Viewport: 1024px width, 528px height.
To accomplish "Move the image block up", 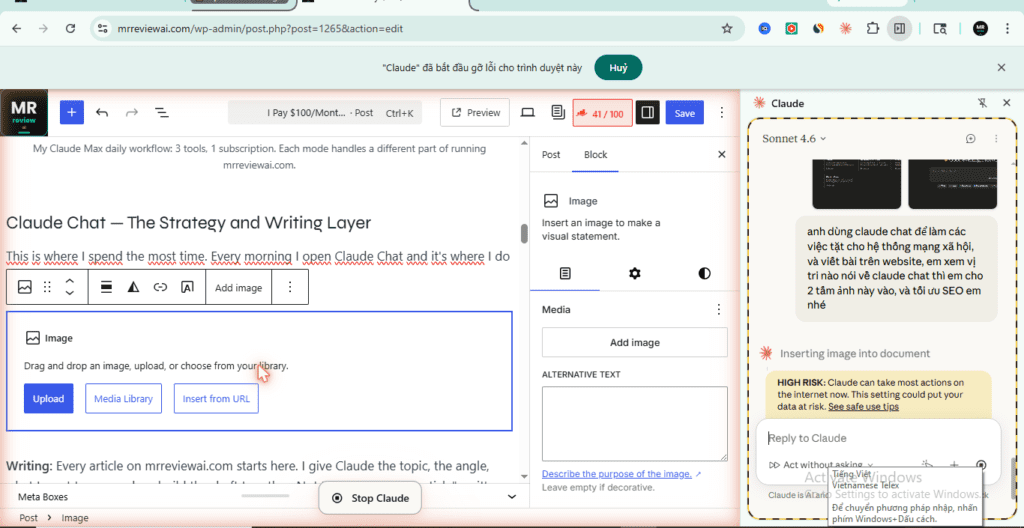I will click(x=70, y=281).
